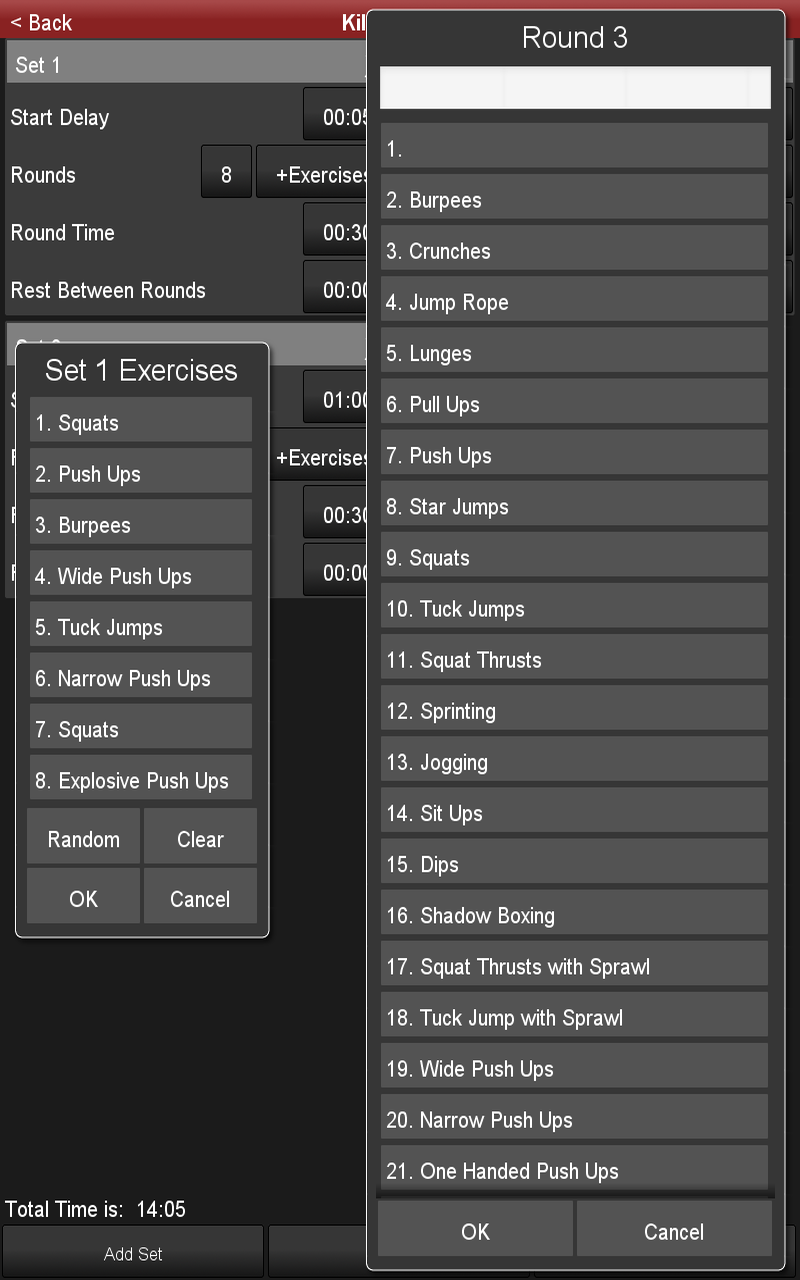Click the Round 3 text input field
The height and width of the screenshot is (1280, 800).
575,88
